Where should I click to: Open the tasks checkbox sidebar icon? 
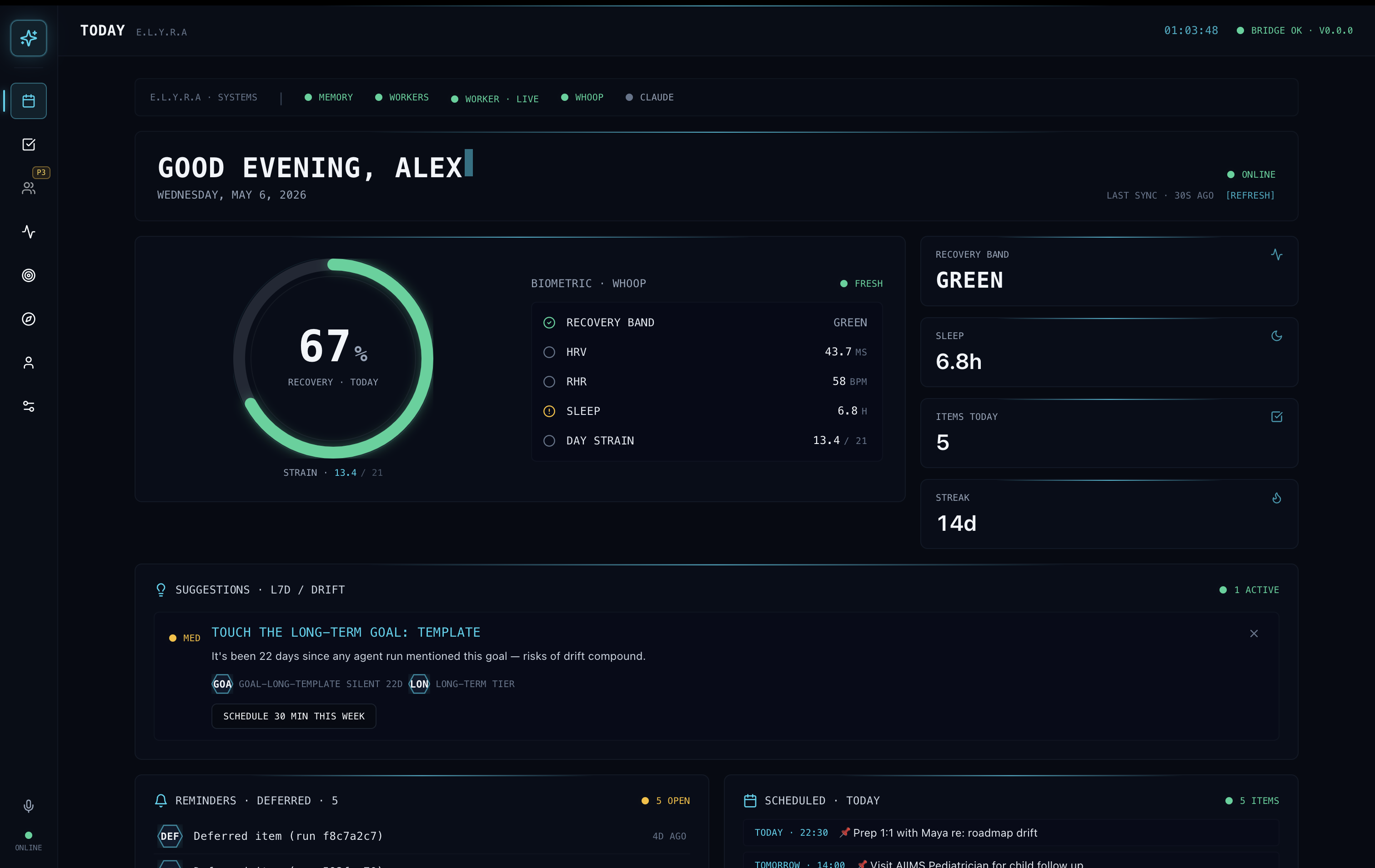(x=29, y=145)
